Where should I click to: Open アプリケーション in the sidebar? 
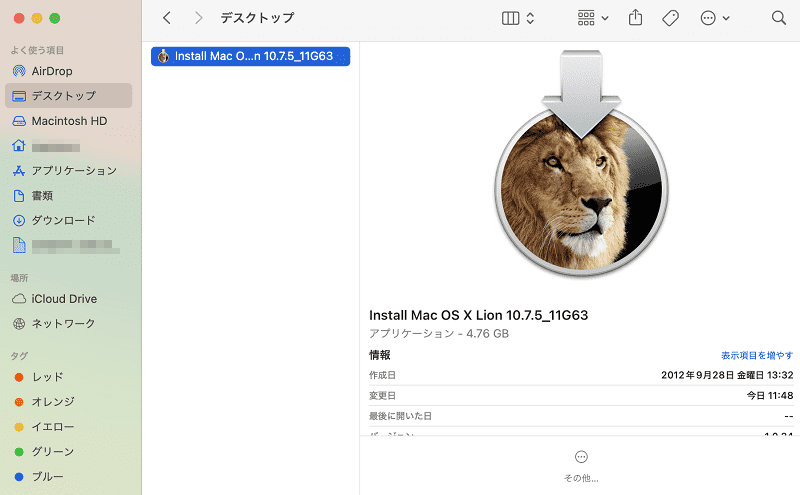tap(68, 170)
